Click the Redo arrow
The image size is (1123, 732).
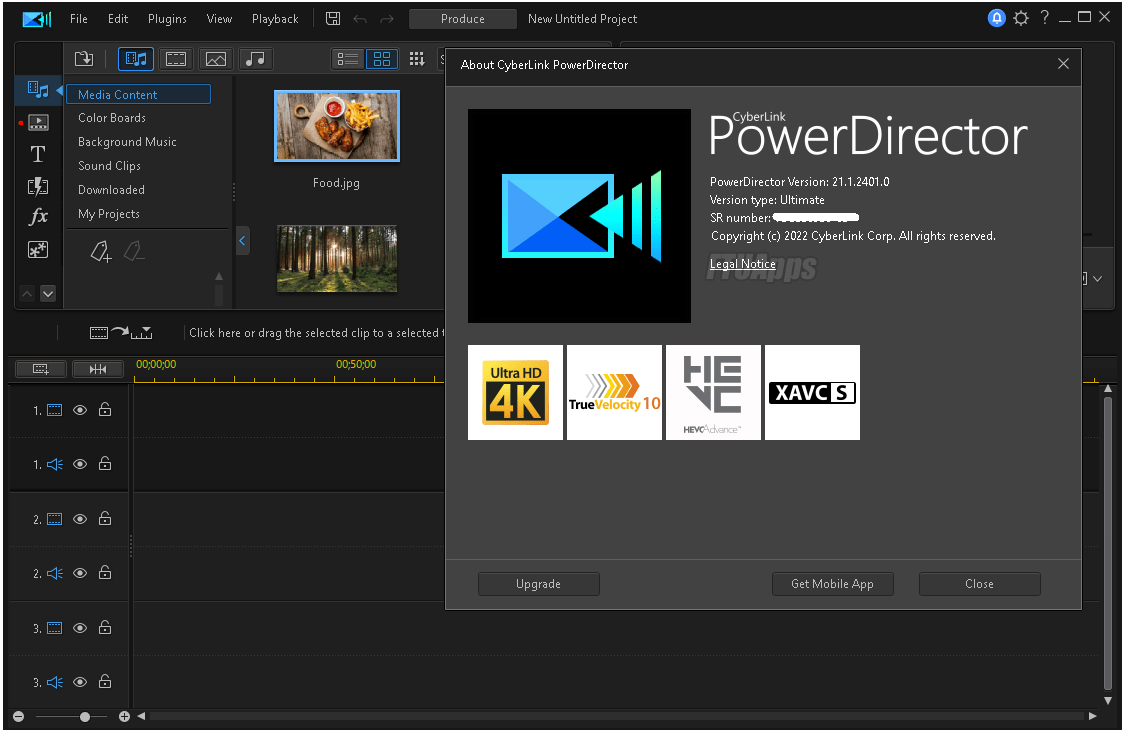pos(387,19)
